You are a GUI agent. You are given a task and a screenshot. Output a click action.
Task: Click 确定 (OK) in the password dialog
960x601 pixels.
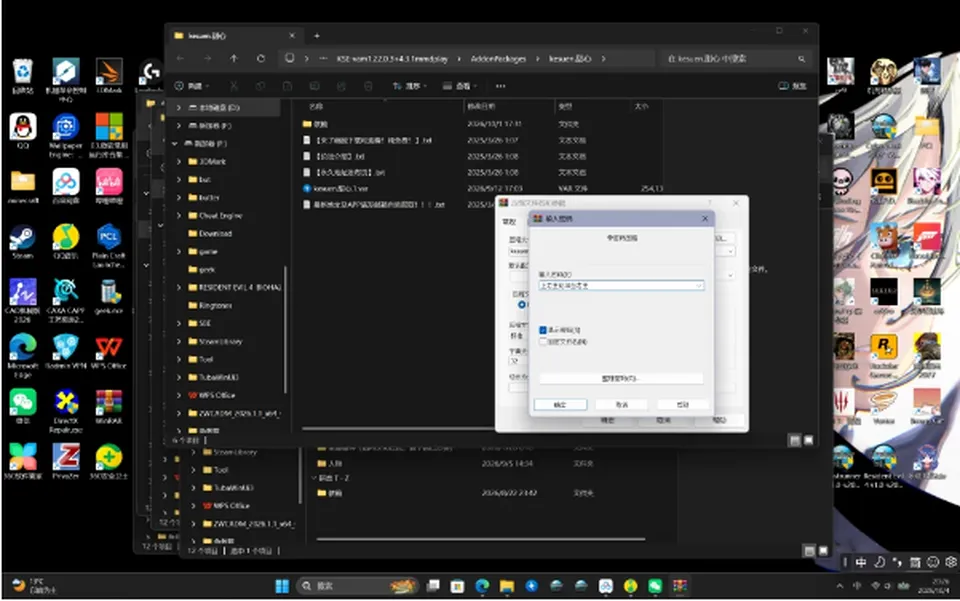[x=560, y=405]
